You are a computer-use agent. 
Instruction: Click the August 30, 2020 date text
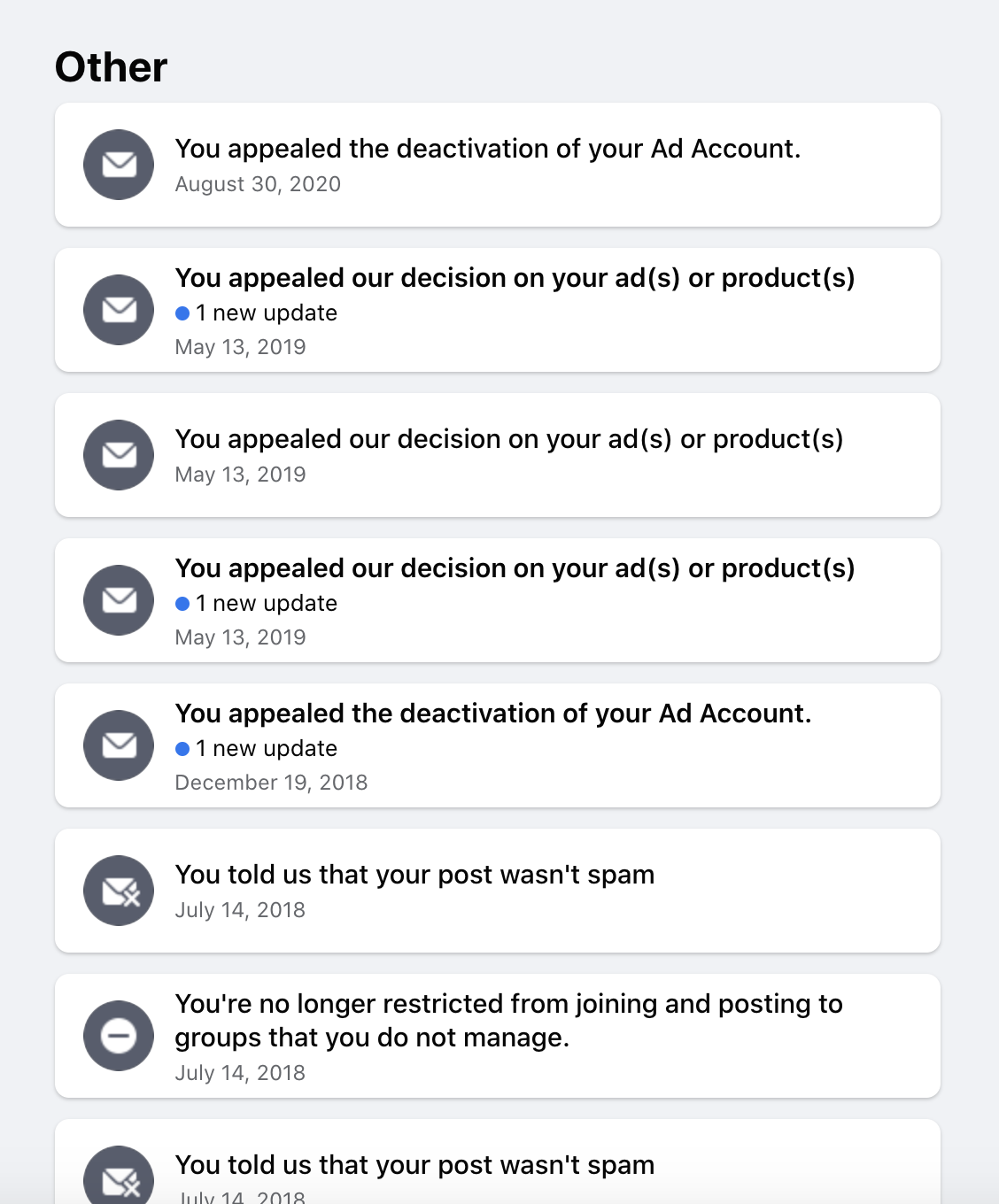(x=258, y=184)
